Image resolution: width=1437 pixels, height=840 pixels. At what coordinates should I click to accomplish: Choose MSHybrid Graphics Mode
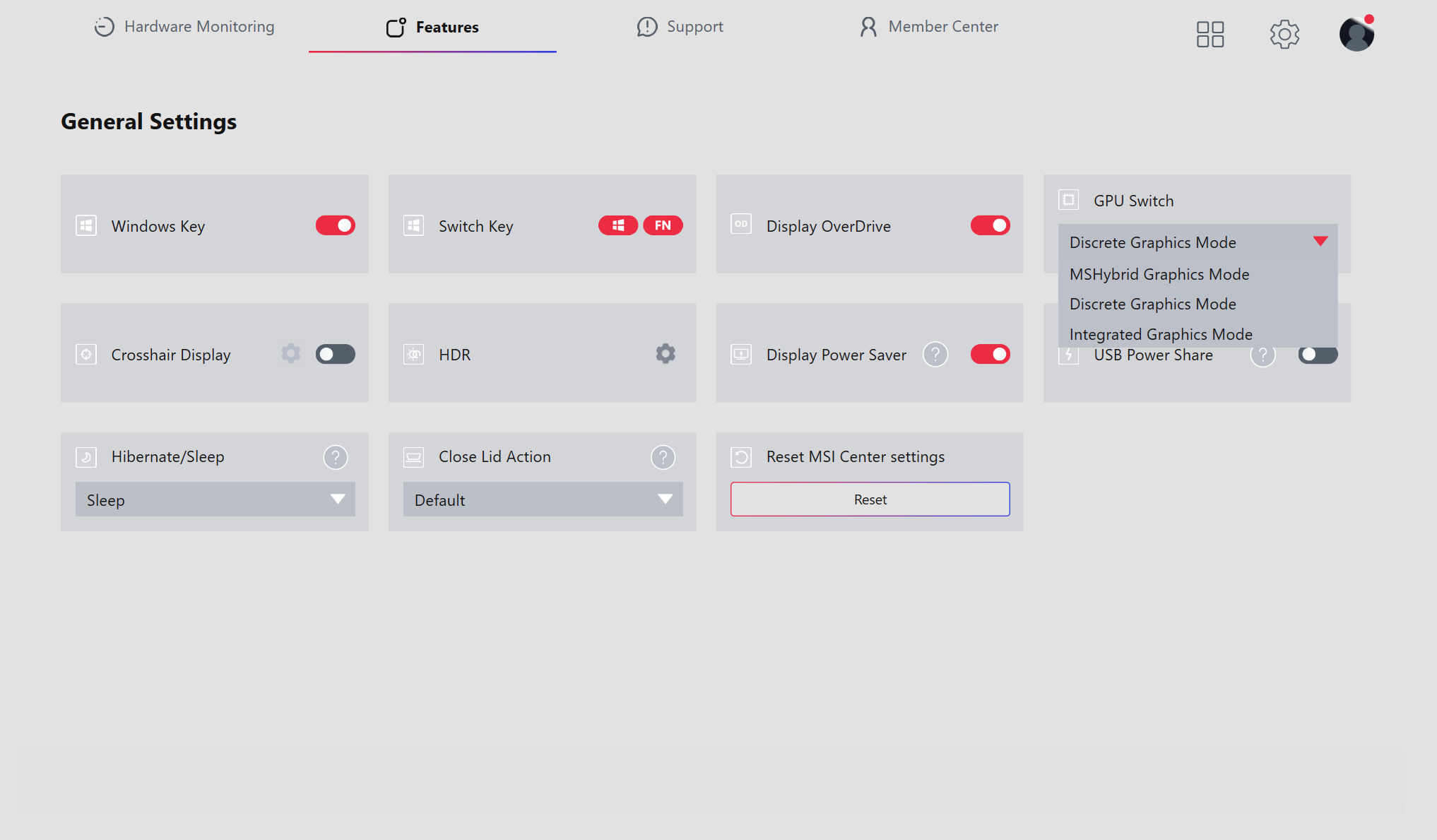[1198, 274]
